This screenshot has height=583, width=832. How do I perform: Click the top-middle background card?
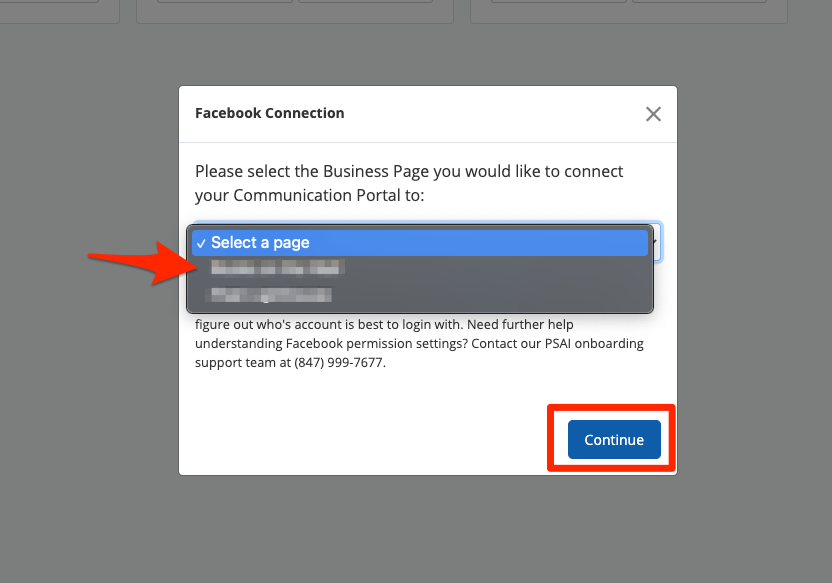click(294, 10)
